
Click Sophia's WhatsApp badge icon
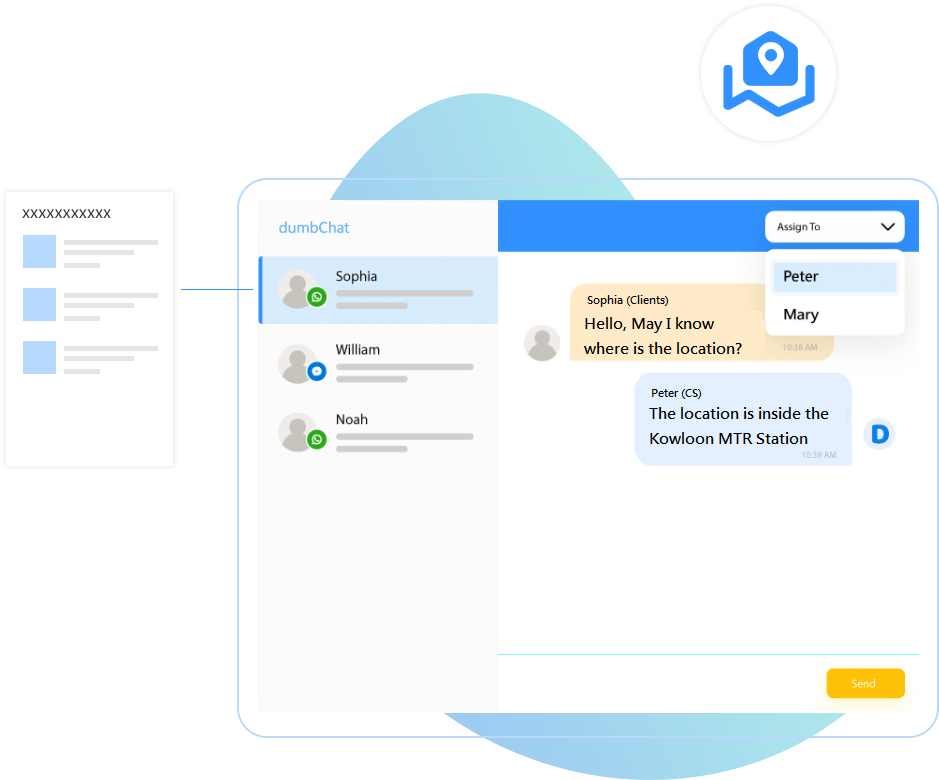(317, 297)
